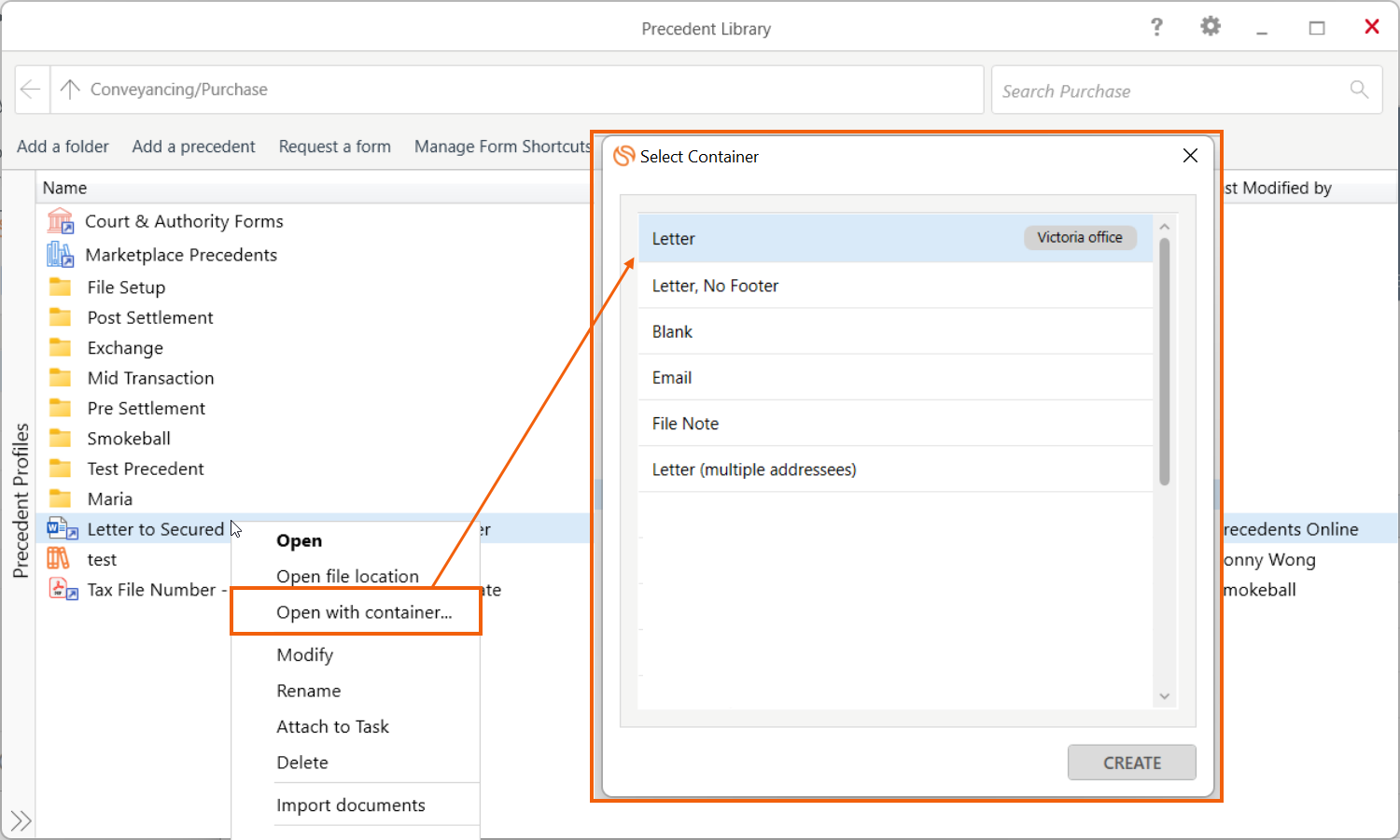1400x840 pixels.
Task: Open settings gear icon in title bar
Action: (x=1211, y=27)
